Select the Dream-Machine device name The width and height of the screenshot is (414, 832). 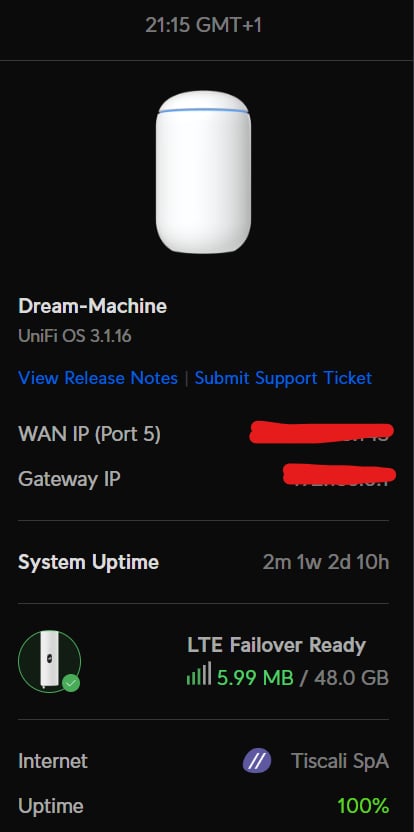point(92,306)
